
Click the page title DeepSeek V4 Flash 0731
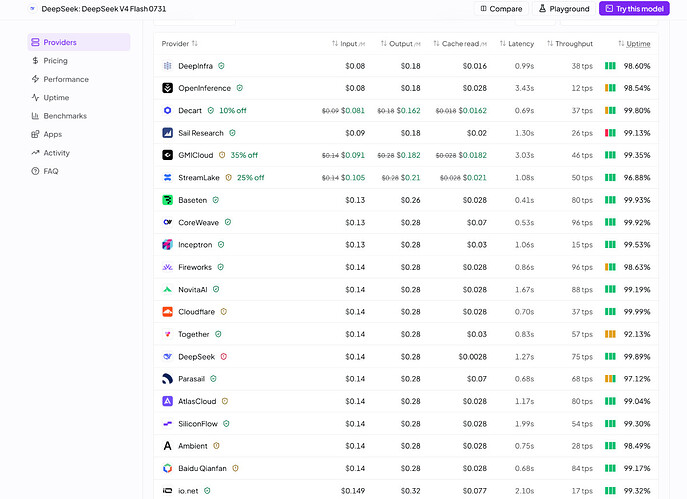click(104, 9)
